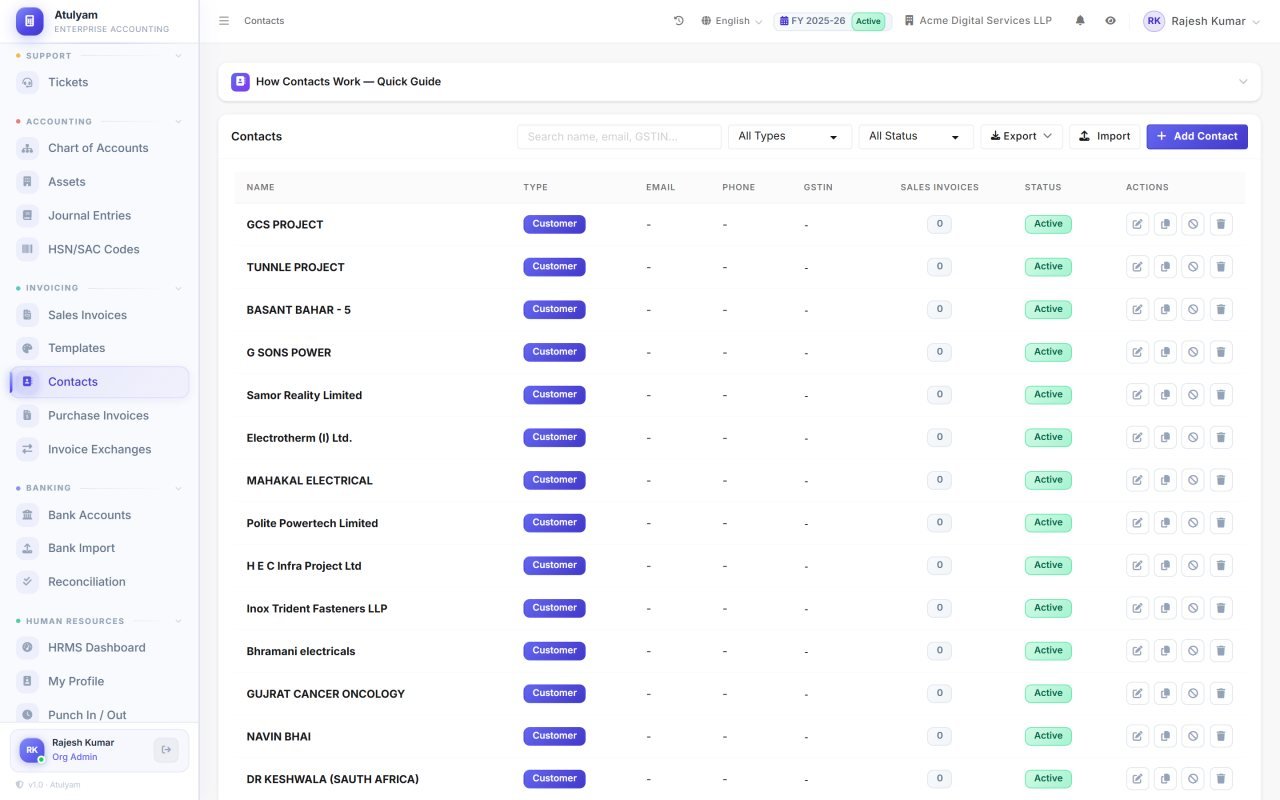Click the history clock icon in header

click(679, 21)
